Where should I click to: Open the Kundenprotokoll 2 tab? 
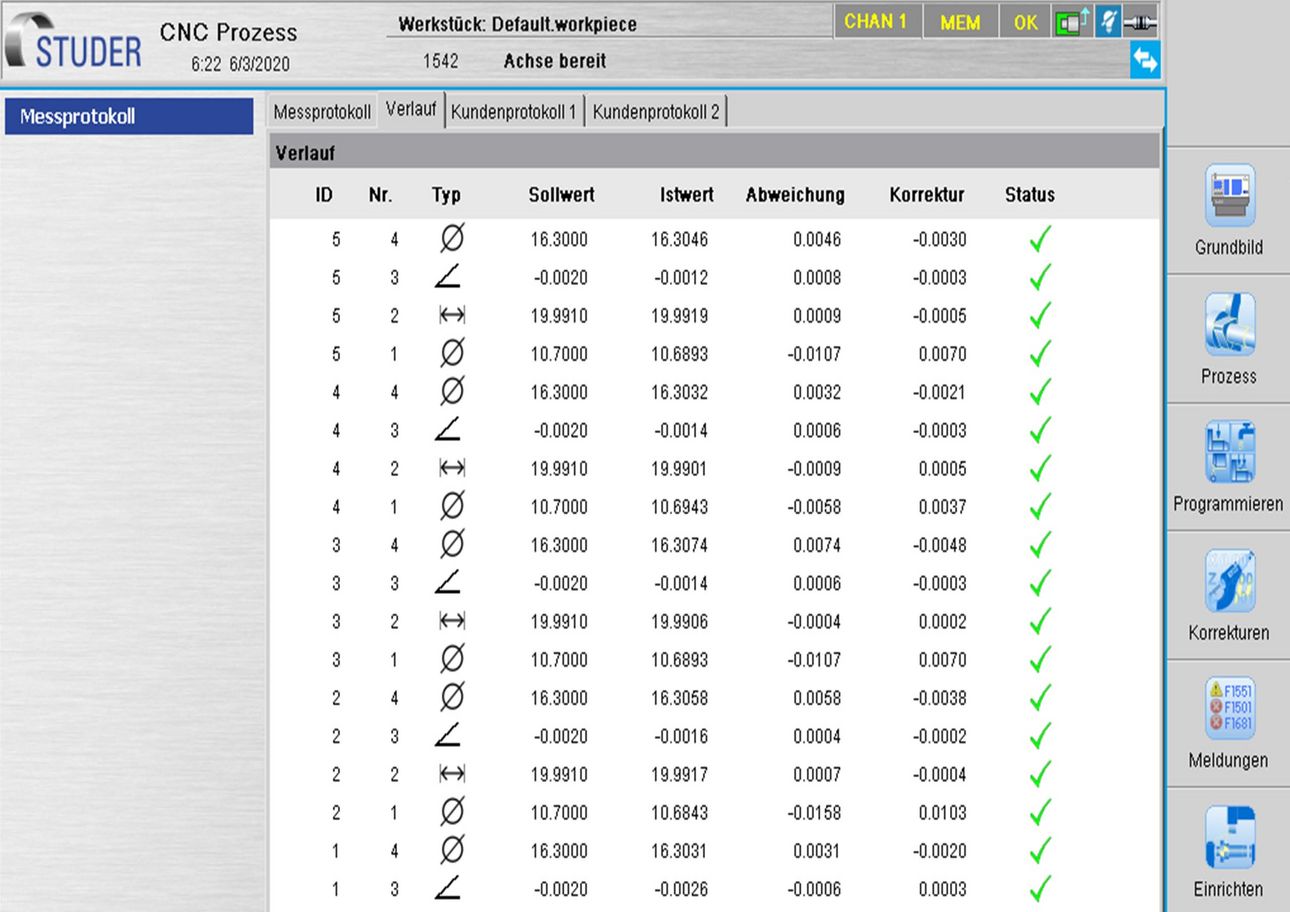tap(656, 112)
